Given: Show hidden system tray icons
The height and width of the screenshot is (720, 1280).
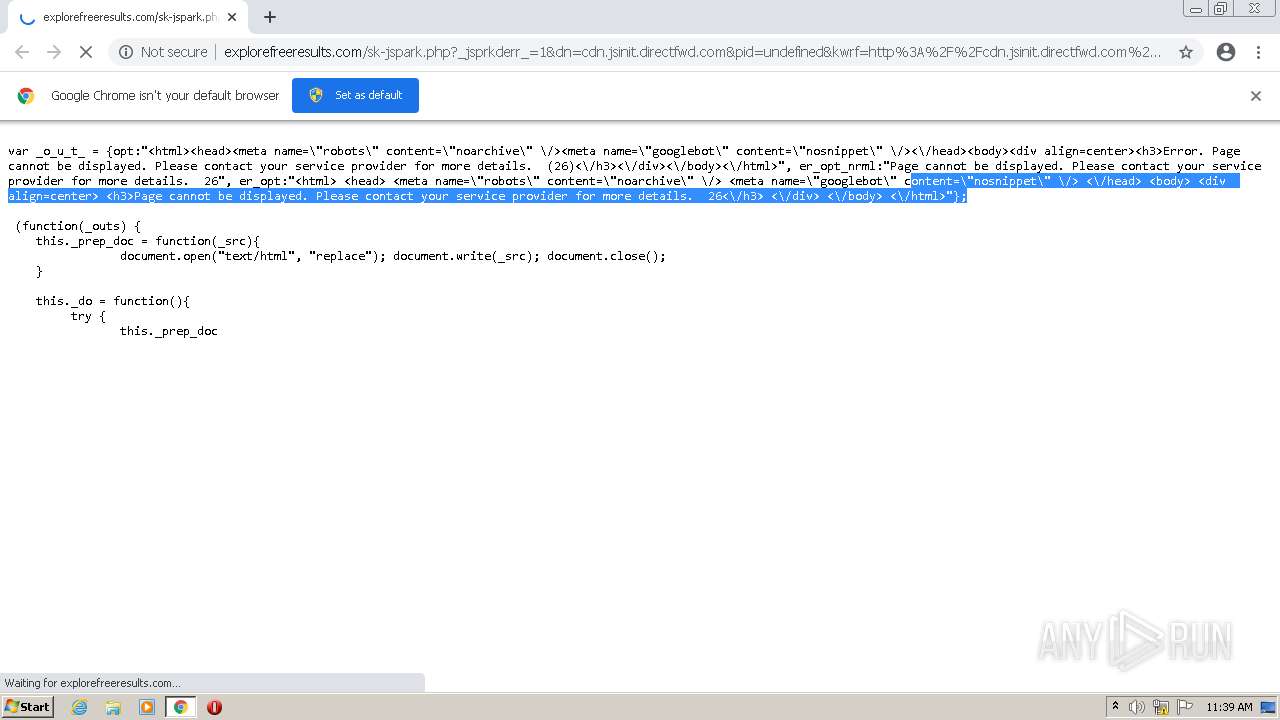Looking at the screenshot, I should coord(1116,706).
